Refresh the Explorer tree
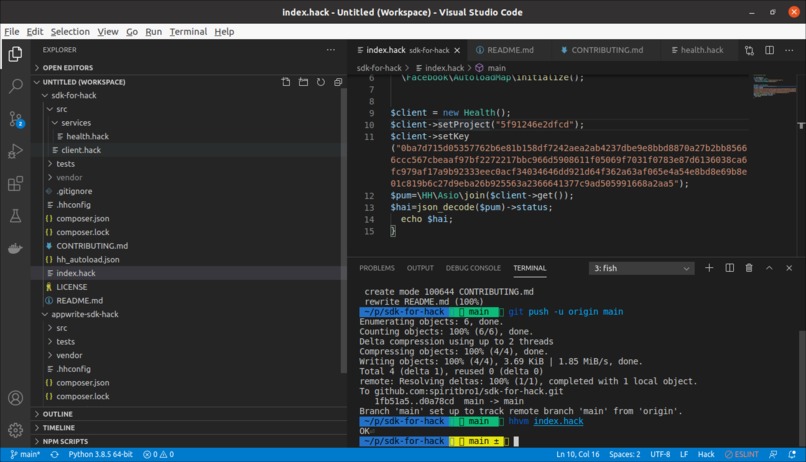Image resolution: width=806 pixels, height=462 pixels. 321,82
